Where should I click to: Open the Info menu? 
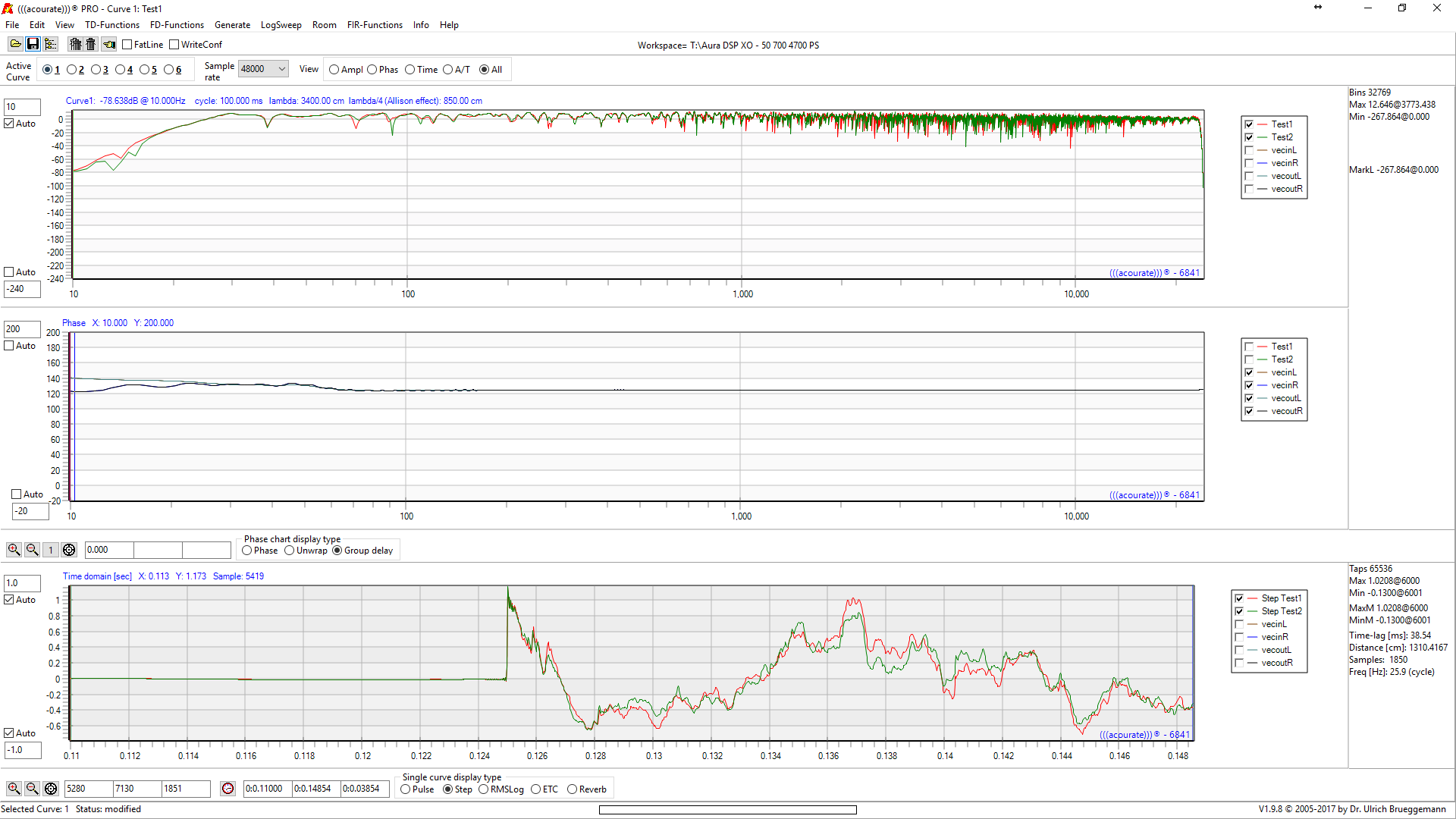point(421,25)
